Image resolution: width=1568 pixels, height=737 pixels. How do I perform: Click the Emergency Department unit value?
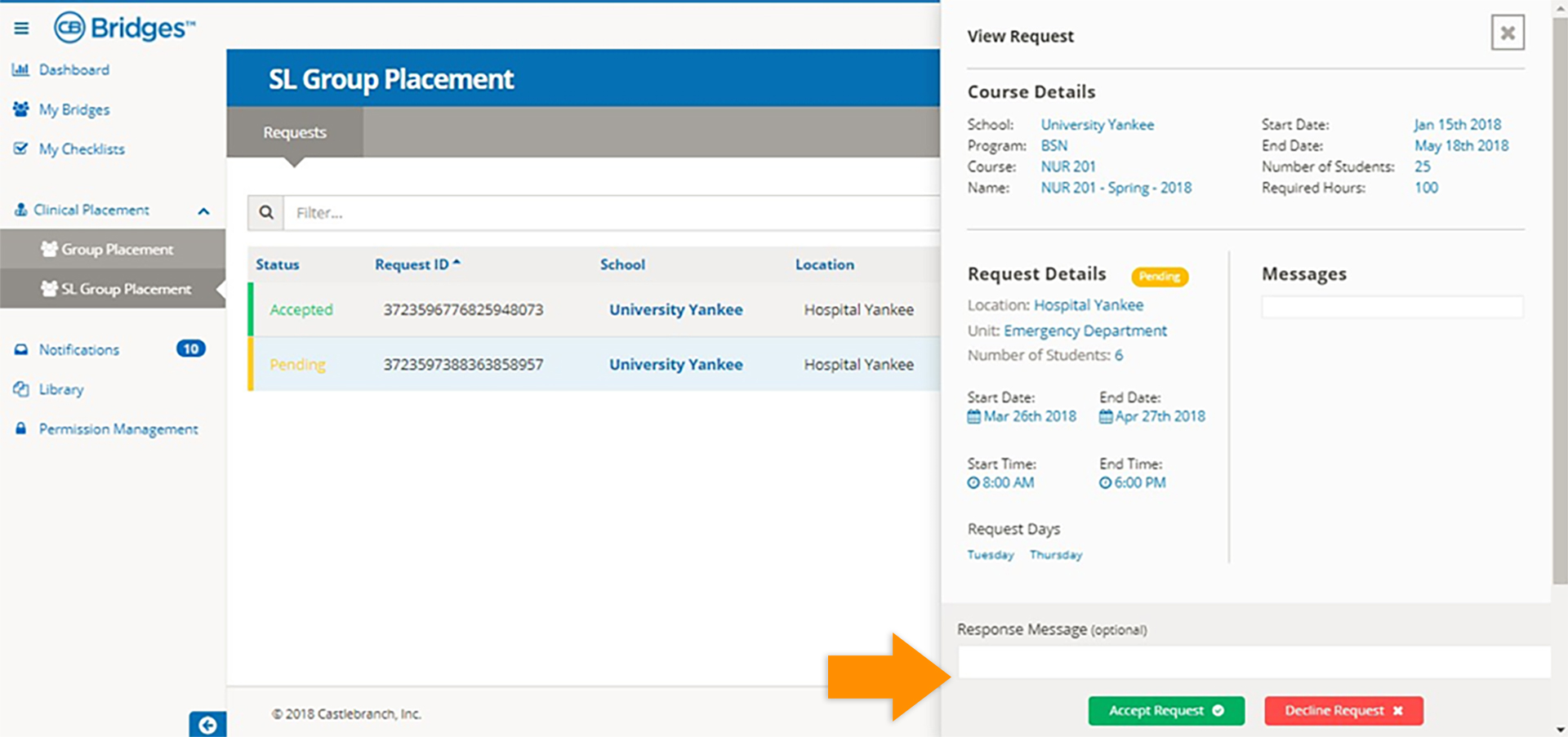click(x=1085, y=331)
